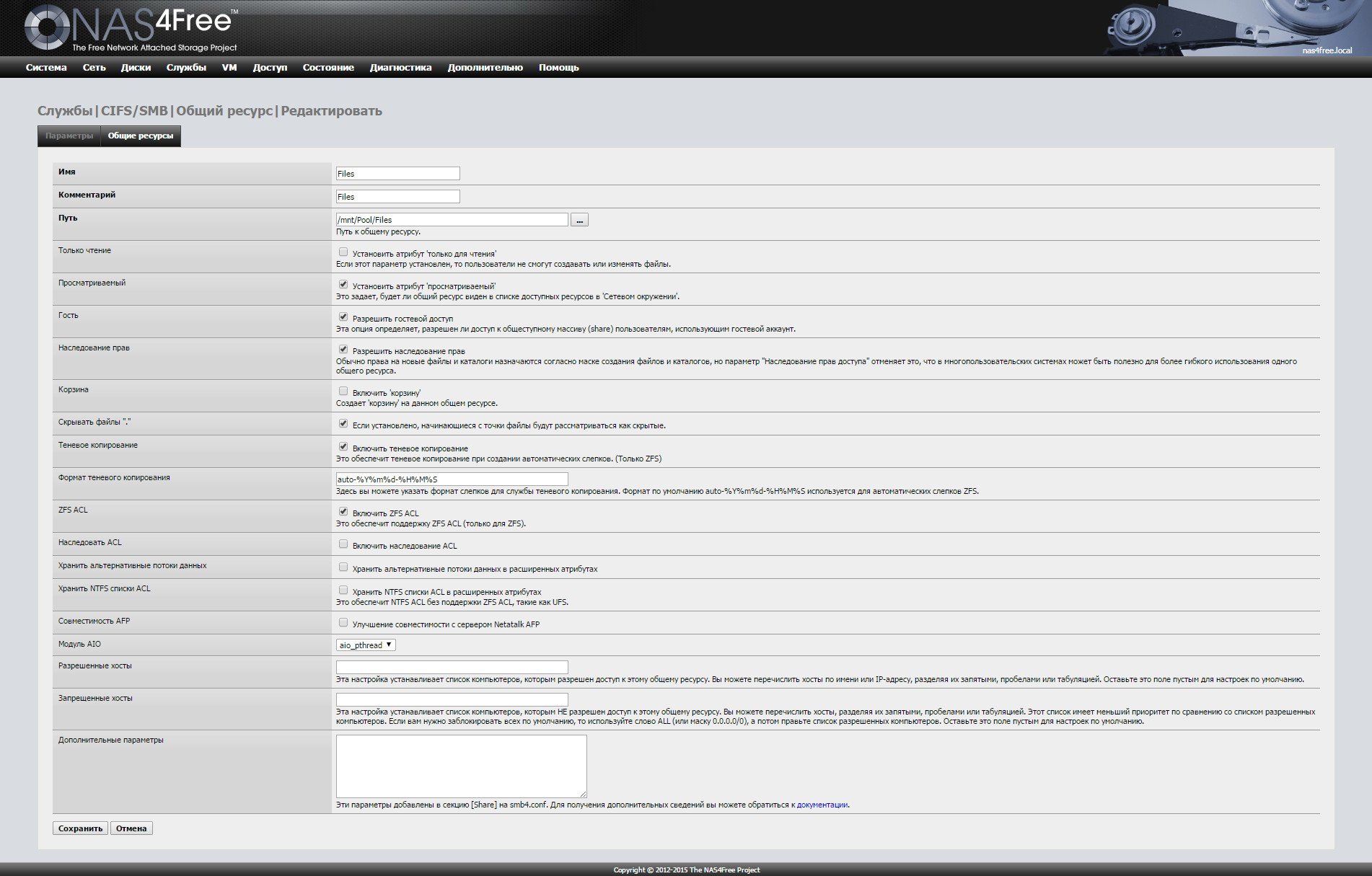Viewport: 1372px width, 876px height.
Task: Click the Комментарий input field
Action: point(398,197)
